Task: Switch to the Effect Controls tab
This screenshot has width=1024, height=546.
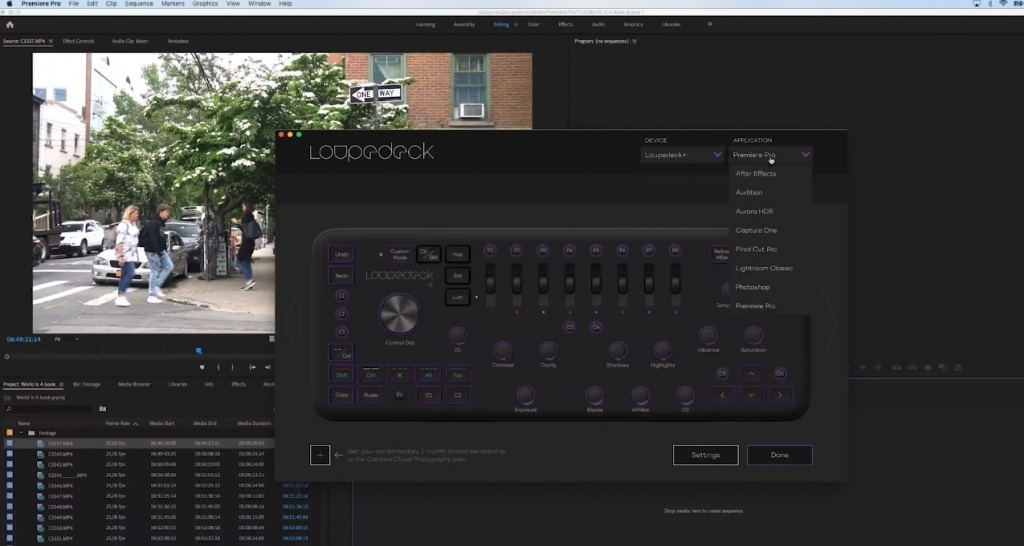Action: [x=78, y=41]
